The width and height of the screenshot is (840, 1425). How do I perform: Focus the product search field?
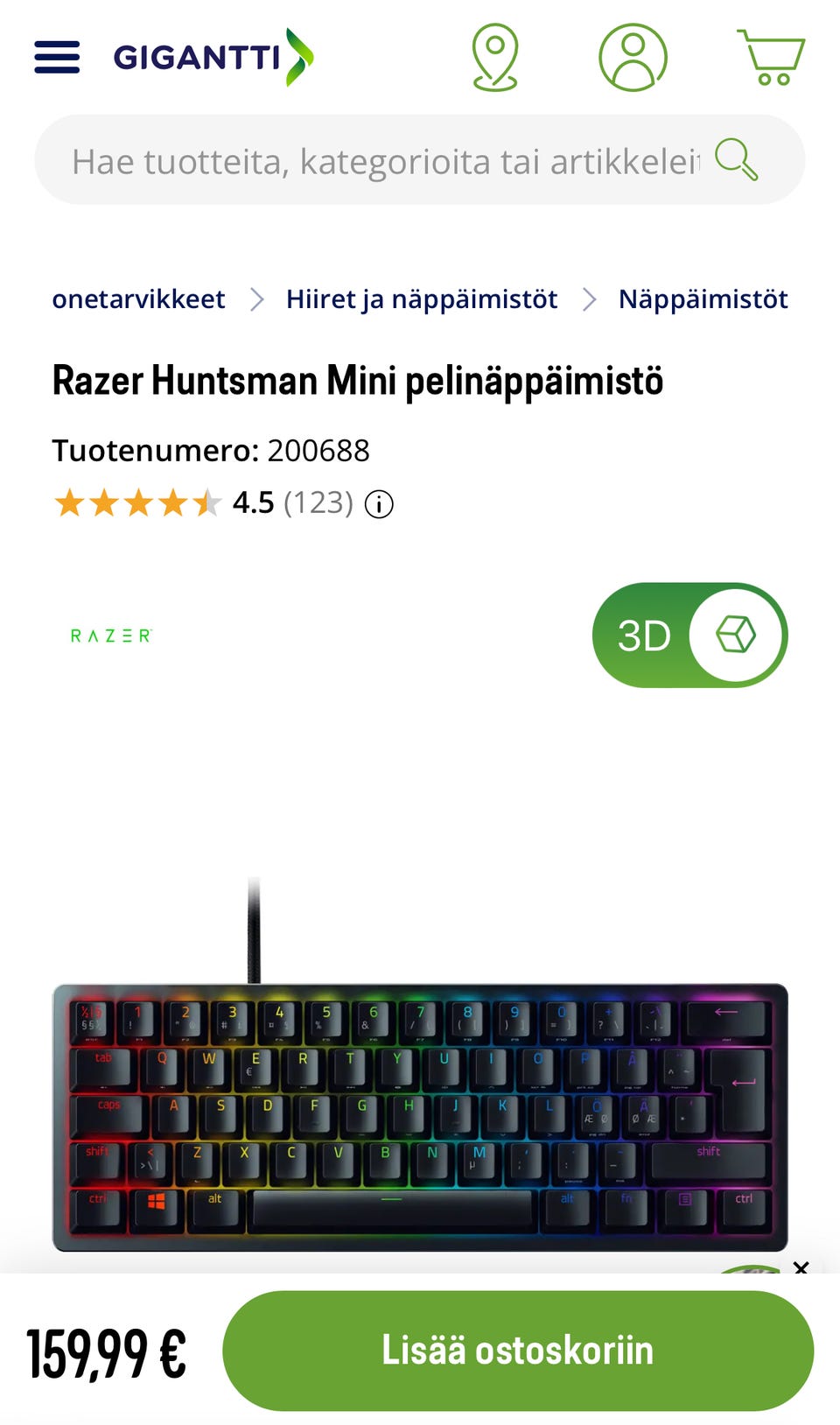point(385,160)
